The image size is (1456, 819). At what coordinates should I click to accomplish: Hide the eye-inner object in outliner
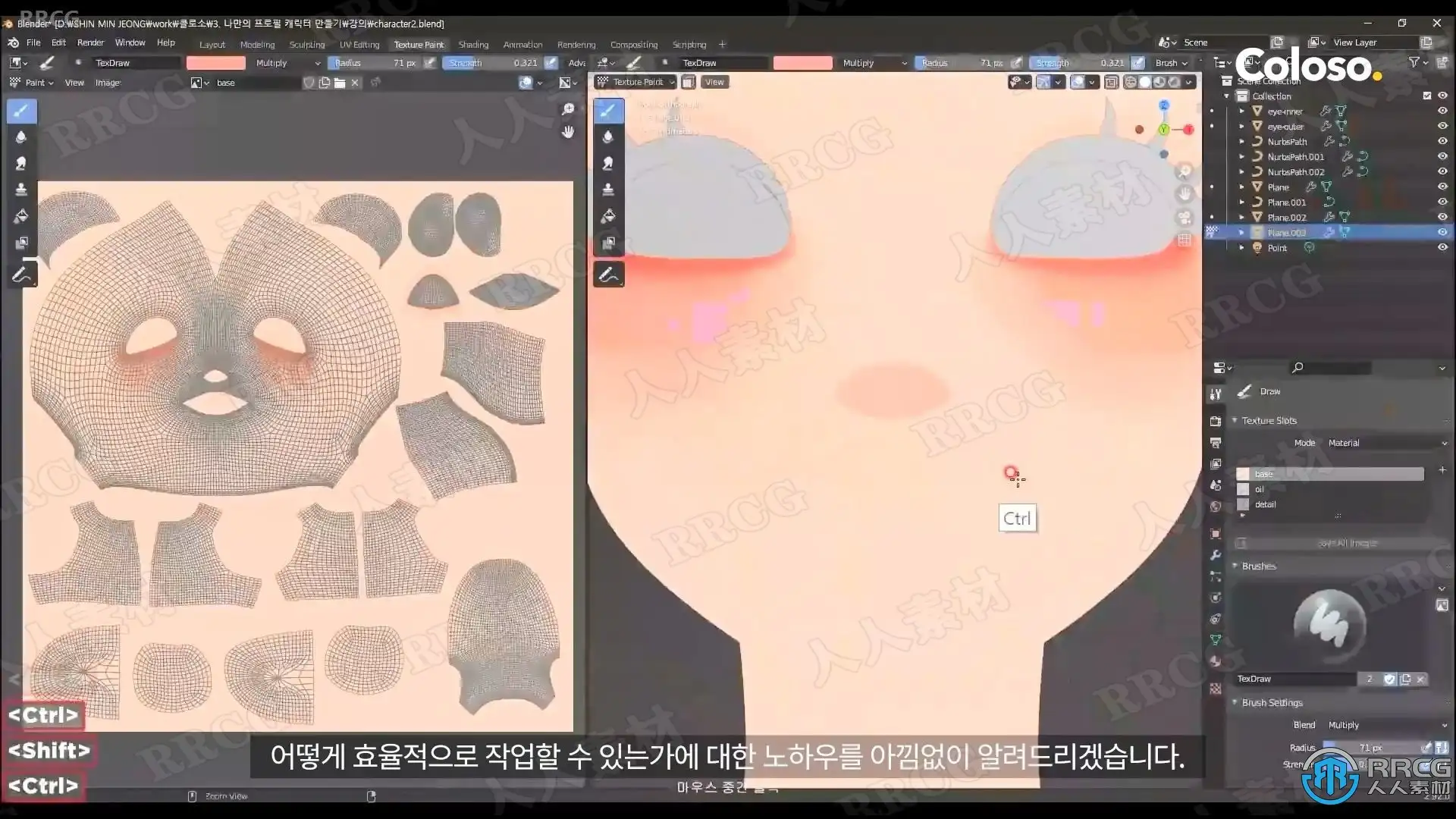pyautogui.click(x=1442, y=111)
